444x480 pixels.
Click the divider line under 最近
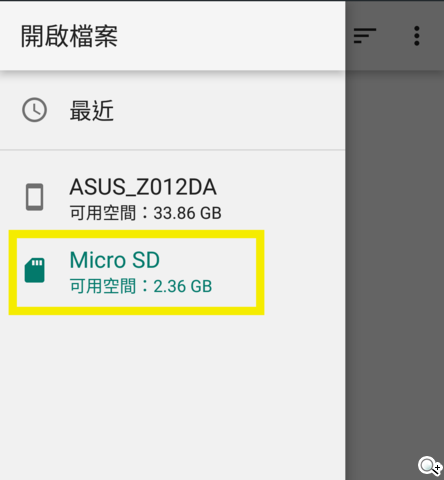coord(172,150)
